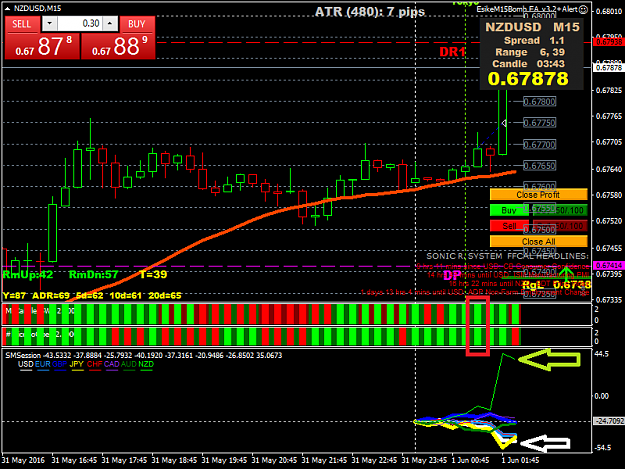
Task: Click the CHF currency legend label
Action: click(x=94, y=364)
